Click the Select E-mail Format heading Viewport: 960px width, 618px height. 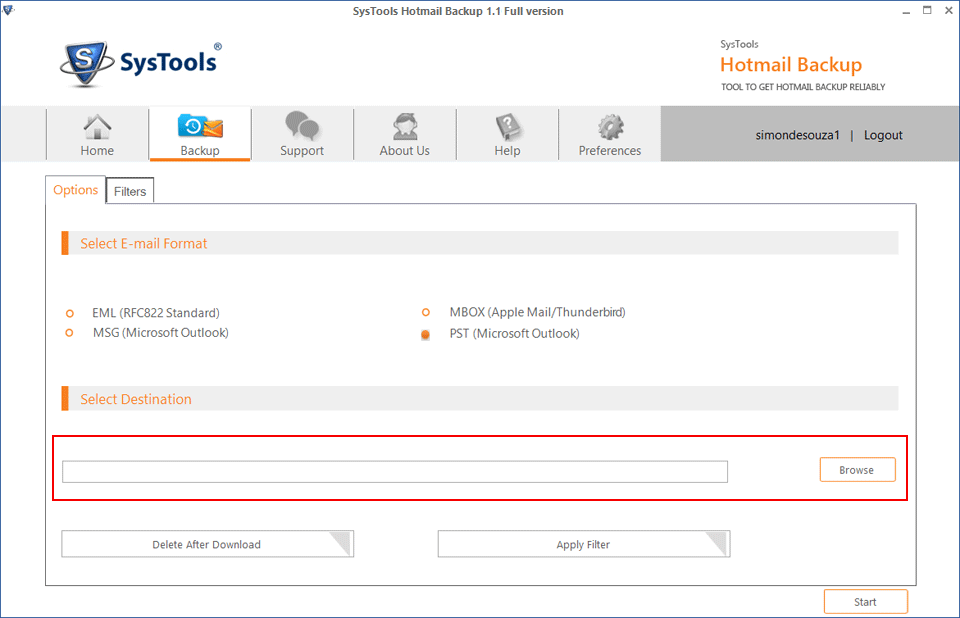[144, 244]
